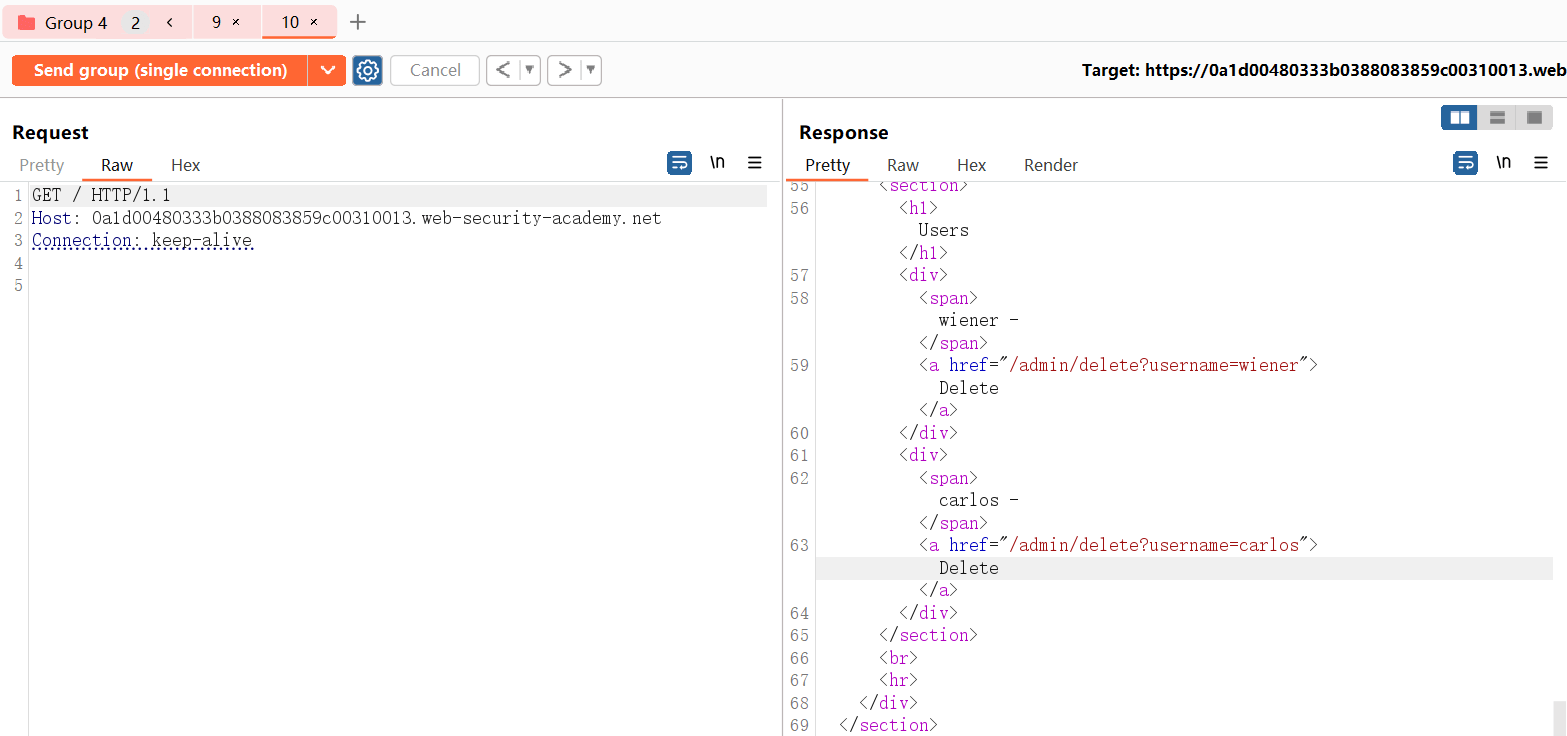Switch to side-by-side layout view
1567x736 pixels.
pyautogui.click(x=1459, y=118)
